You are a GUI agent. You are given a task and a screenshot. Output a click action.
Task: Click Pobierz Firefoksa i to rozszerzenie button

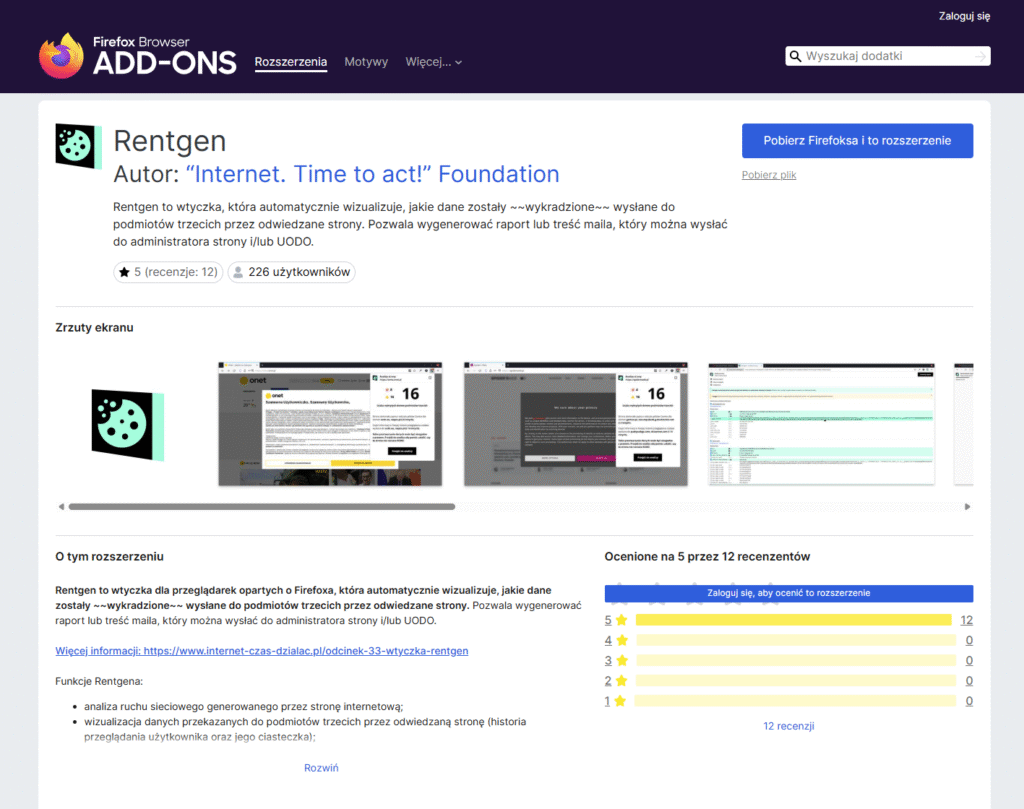857,141
